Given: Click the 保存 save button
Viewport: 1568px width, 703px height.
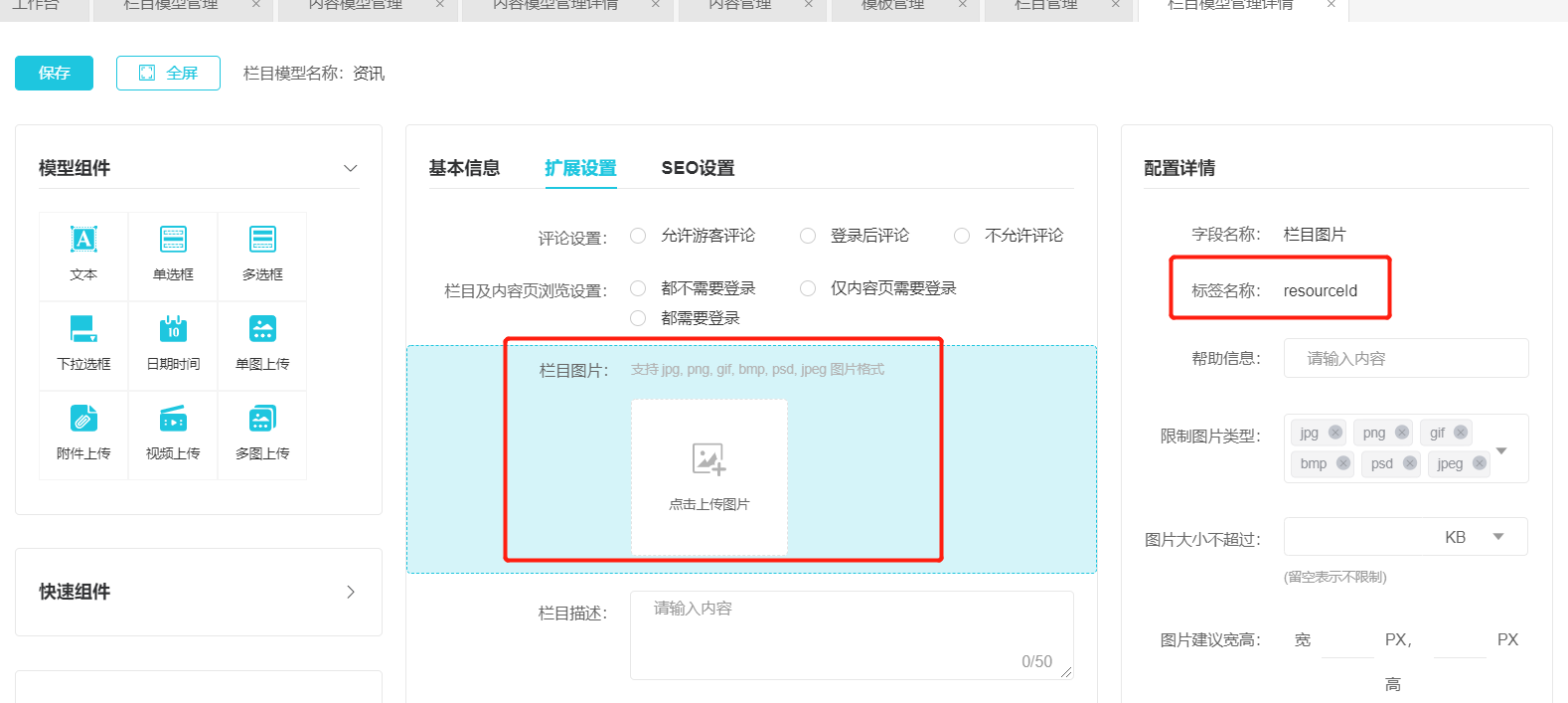Looking at the screenshot, I should [54, 73].
